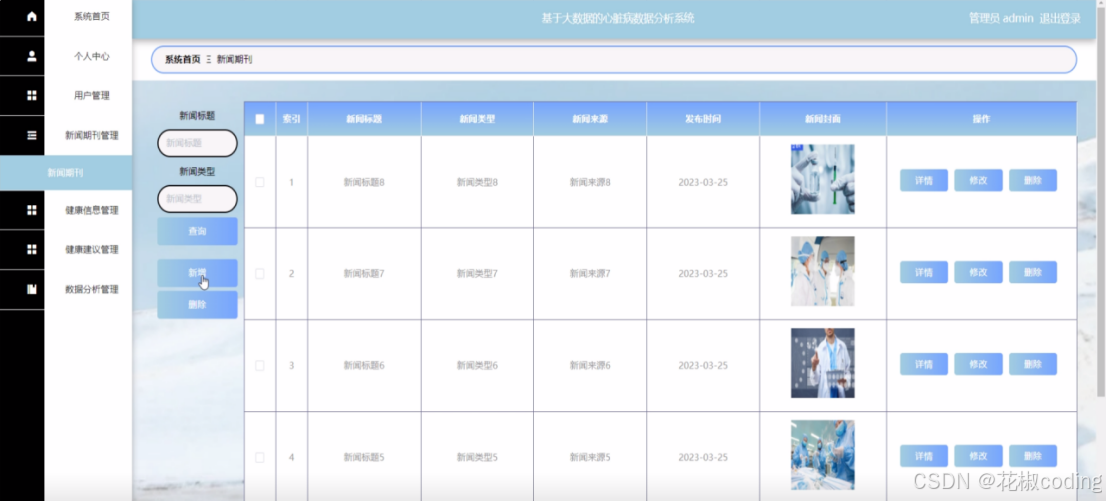Click 详情 for 新闻标题5 row
The height and width of the screenshot is (501, 1106).
click(924, 456)
